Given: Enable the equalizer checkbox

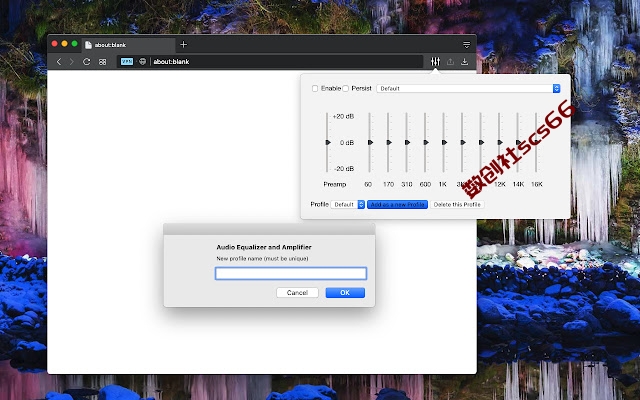Looking at the screenshot, I should tap(315, 89).
